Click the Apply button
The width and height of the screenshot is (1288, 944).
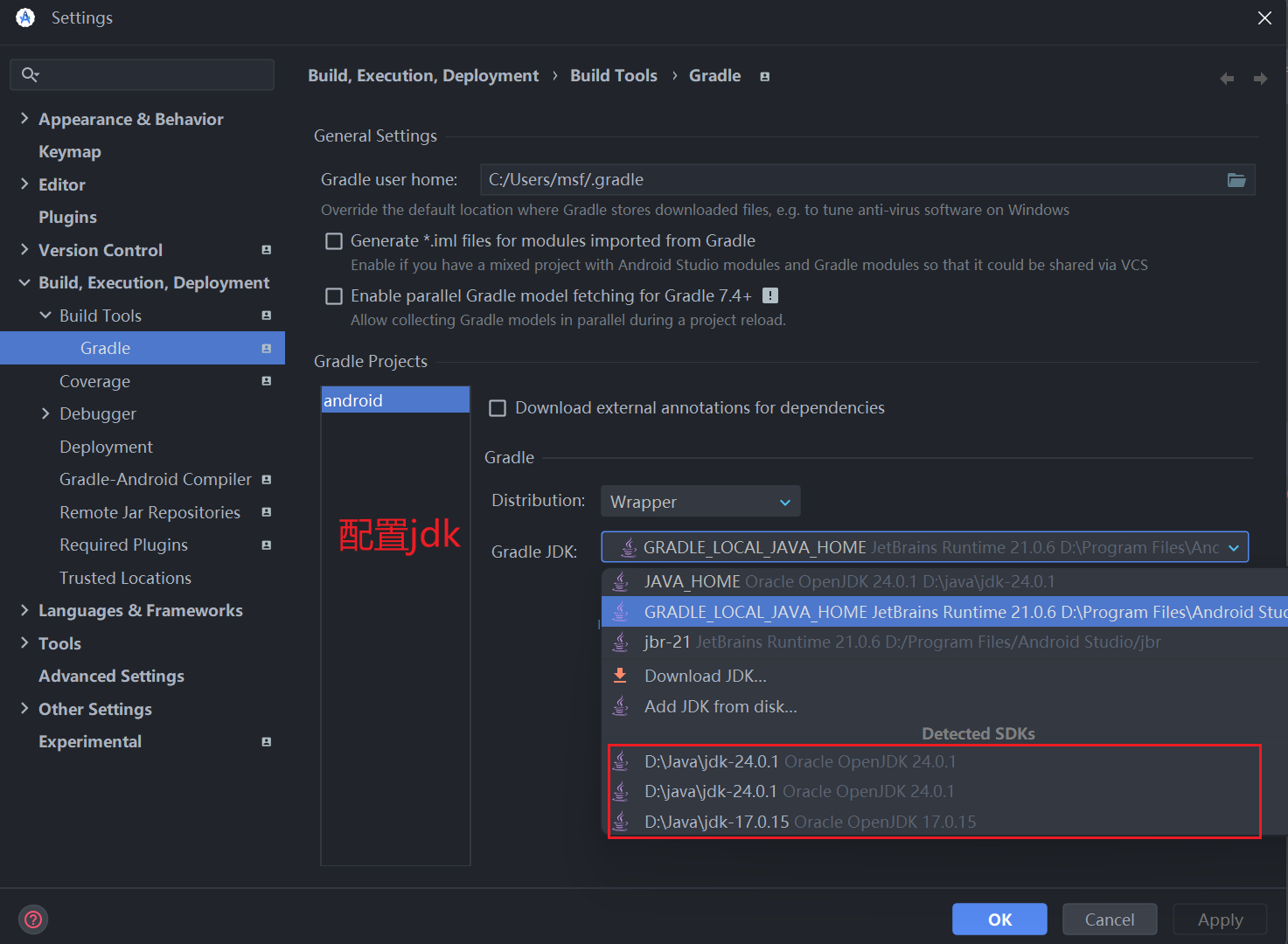click(1220, 920)
